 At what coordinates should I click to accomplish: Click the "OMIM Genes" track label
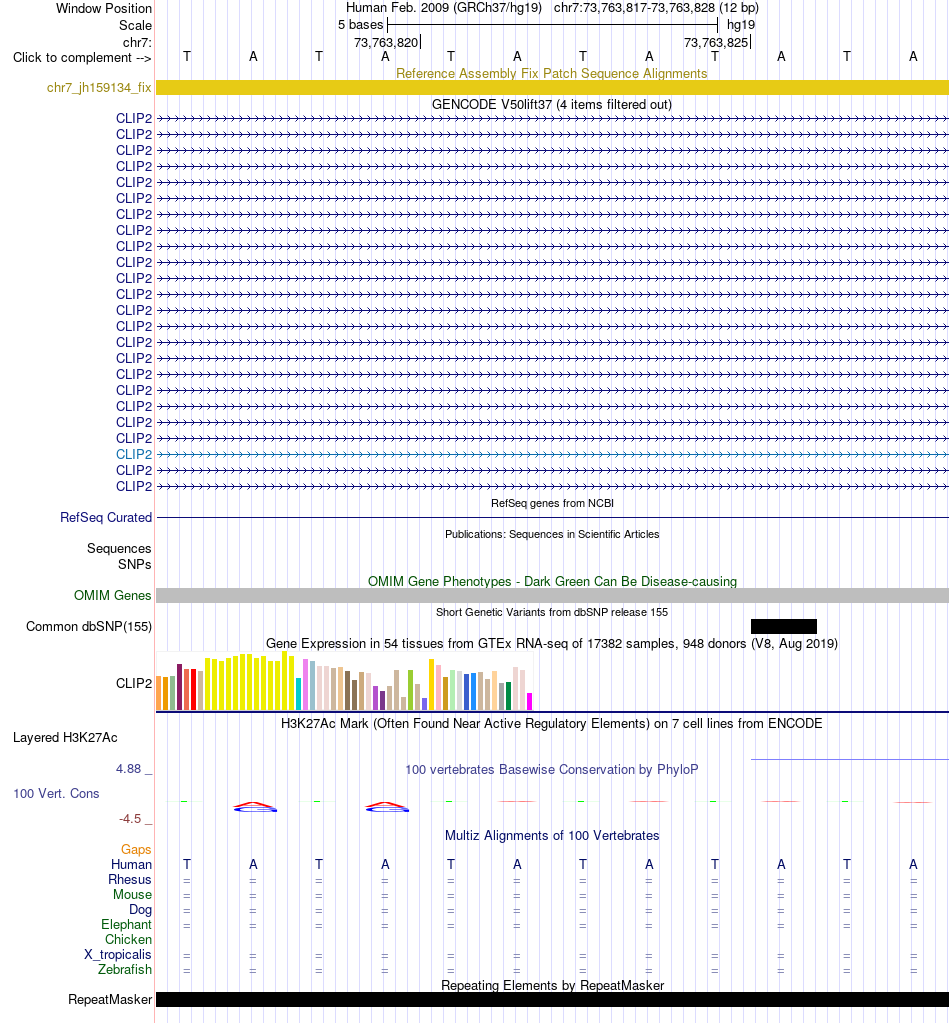(x=112, y=595)
